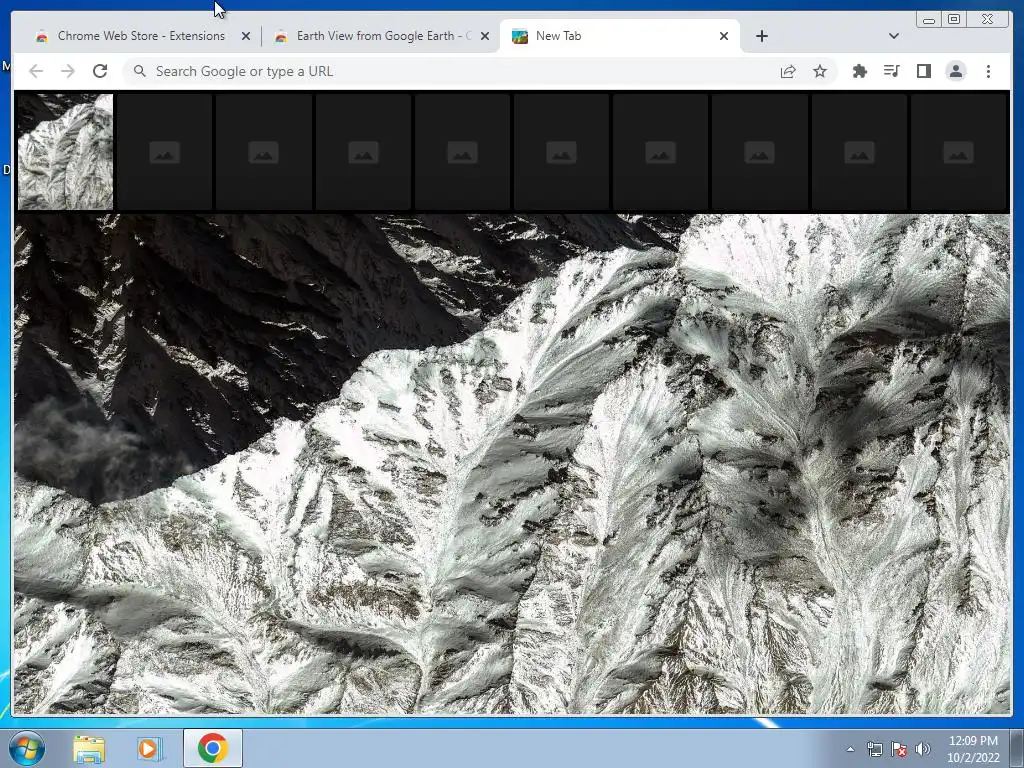This screenshot has width=1024, height=768.
Task: Open the profile avatar menu
Action: pos(955,71)
